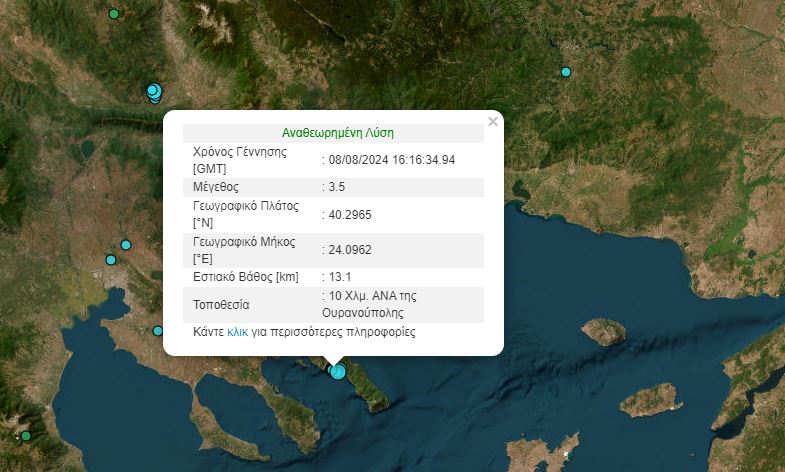785x472 pixels.
Task: Open the 'κλικ' link for more information
Action: [x=237, y=332]
